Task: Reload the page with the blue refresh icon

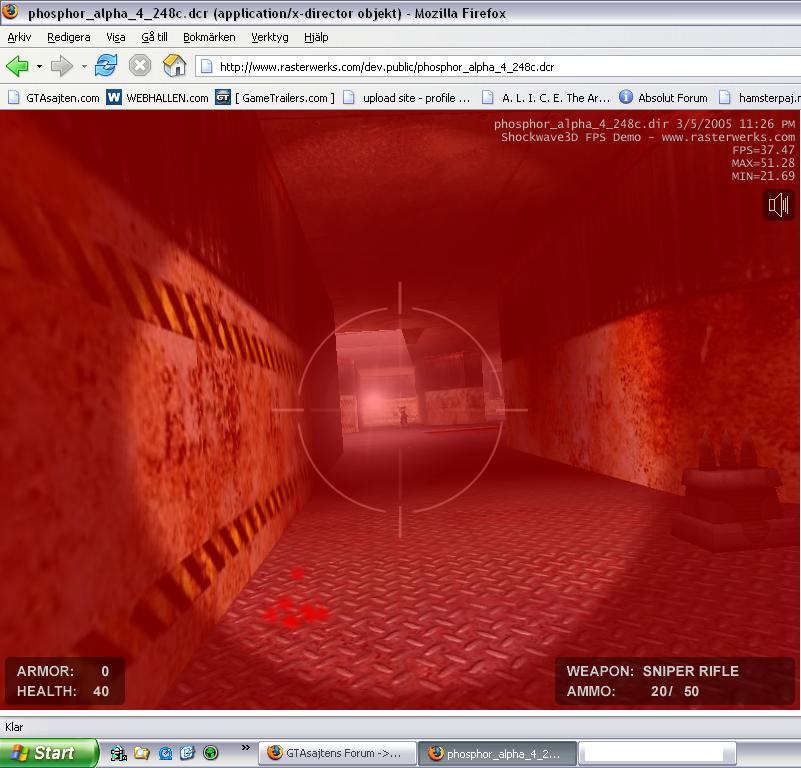Action: pos(106,66)
